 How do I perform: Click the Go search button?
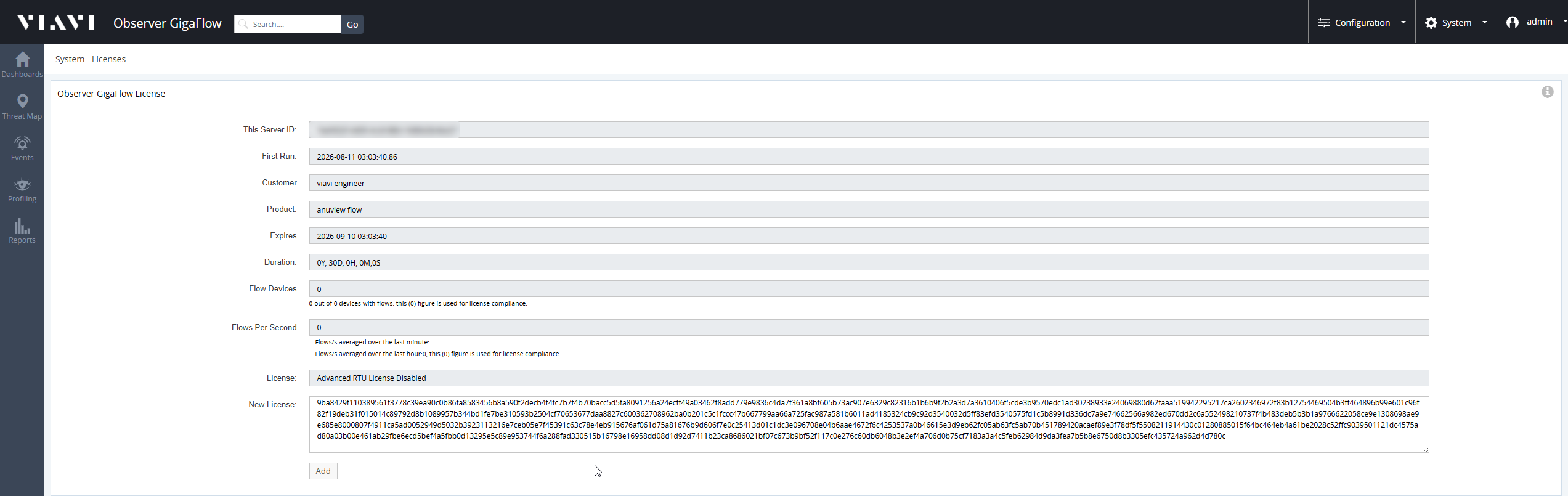point(352,24)
